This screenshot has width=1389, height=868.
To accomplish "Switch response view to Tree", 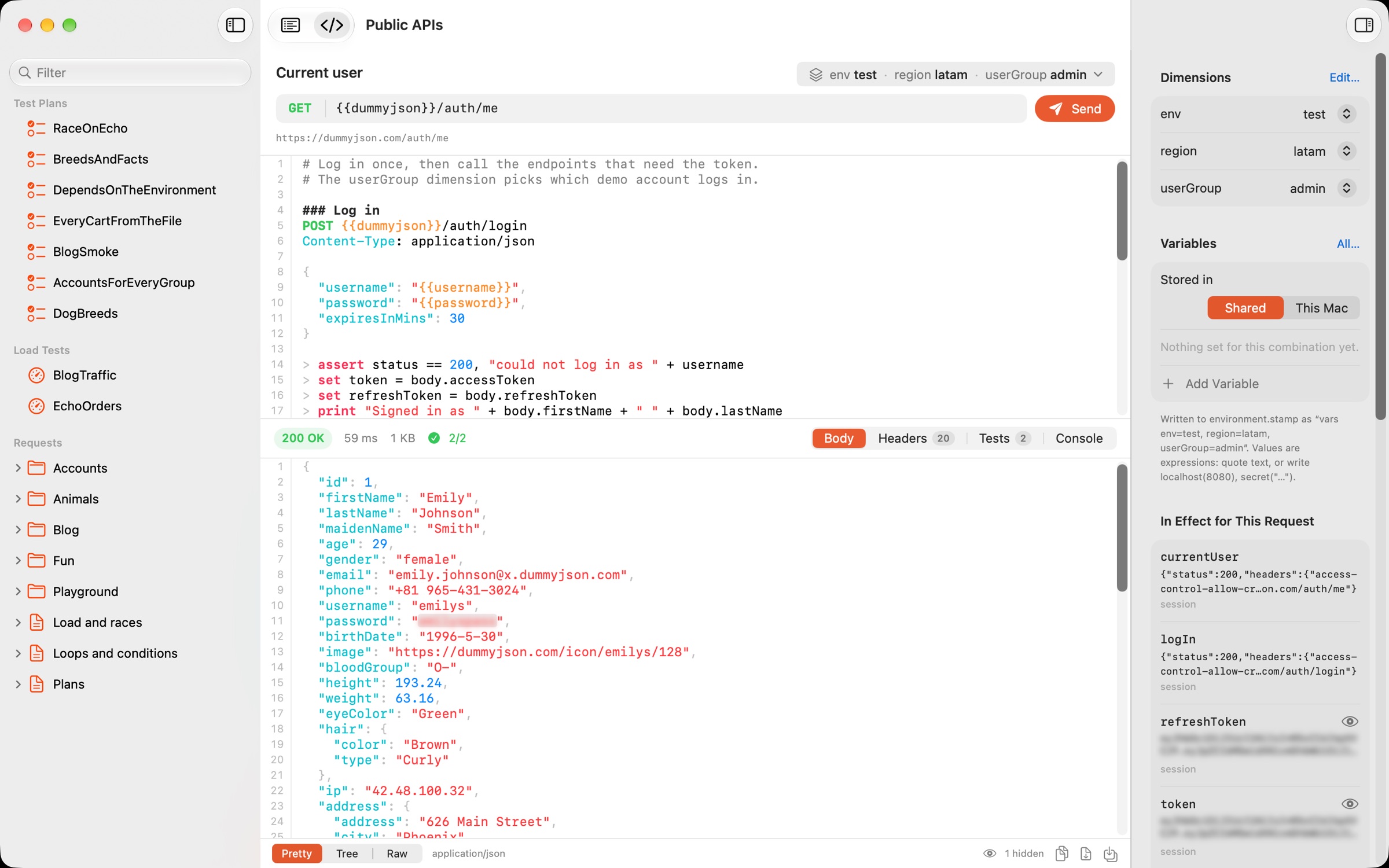I will 347,854.
